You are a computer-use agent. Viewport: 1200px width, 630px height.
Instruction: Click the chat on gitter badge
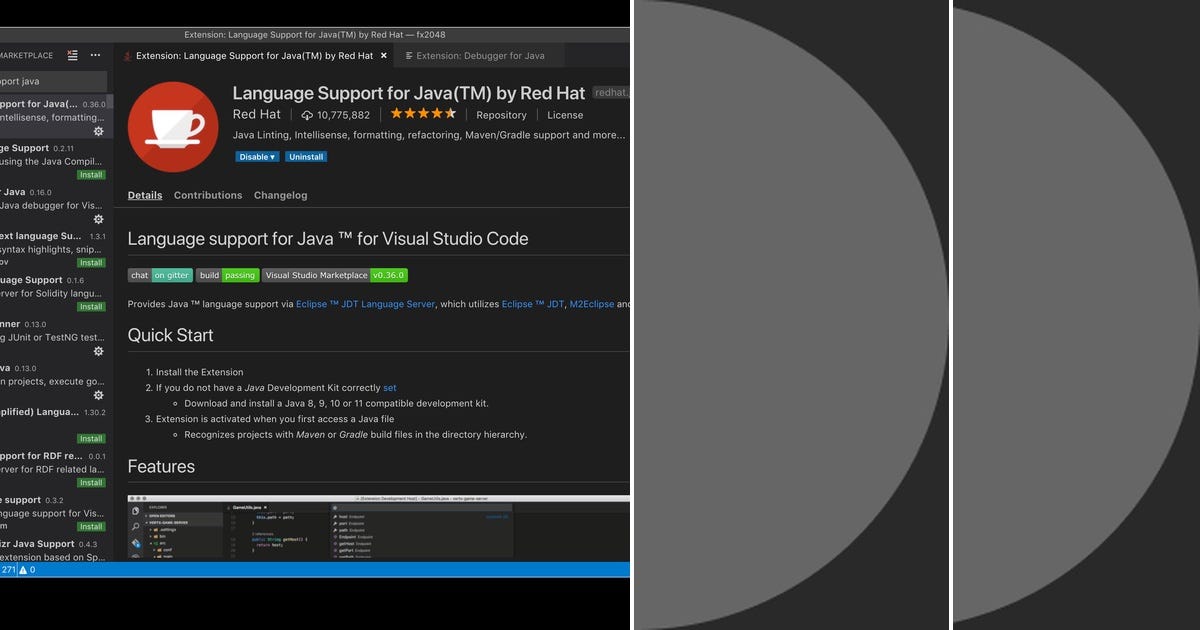tap(160, 275)
